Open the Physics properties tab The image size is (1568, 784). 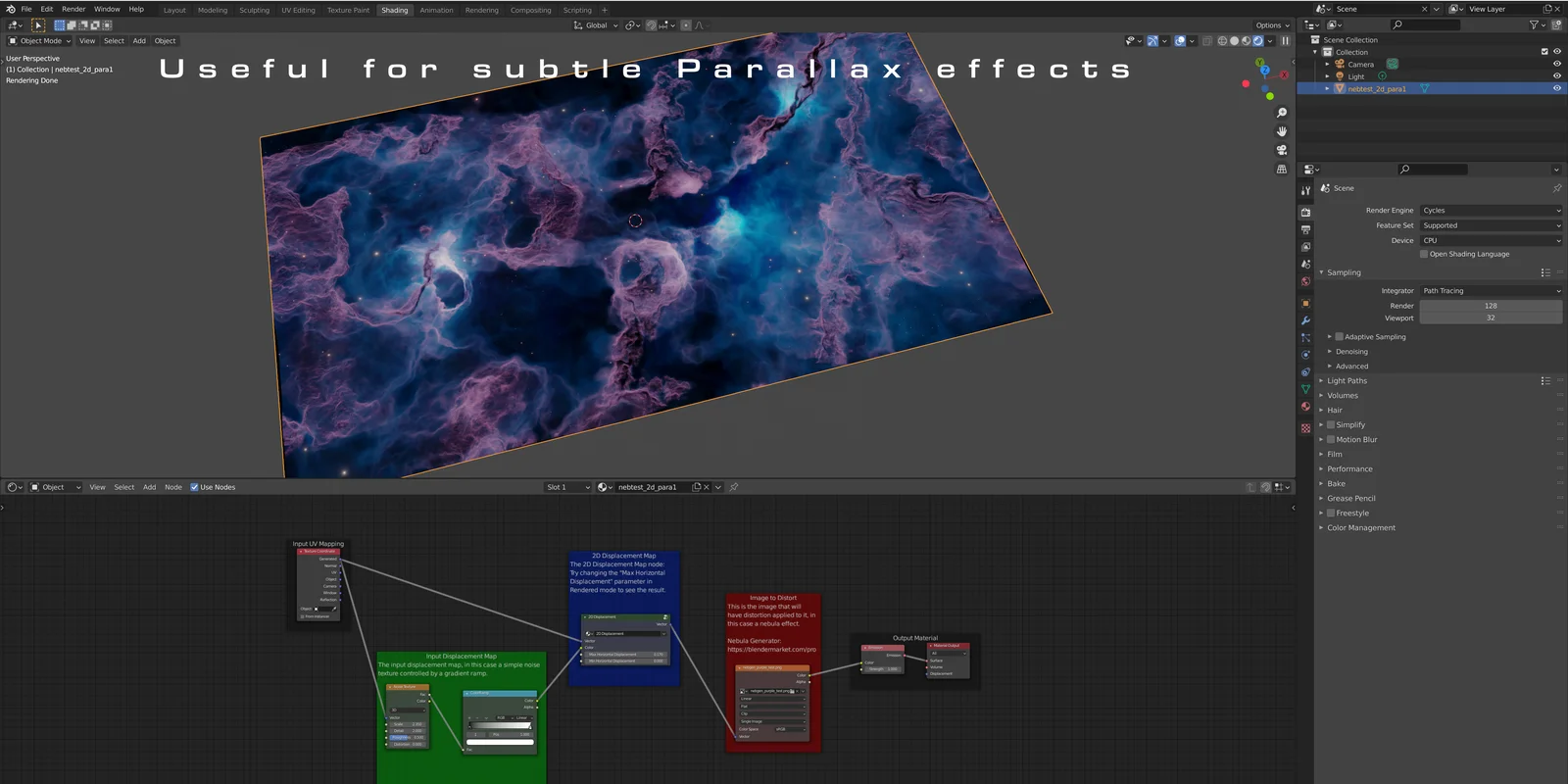tap(1305, 355)
